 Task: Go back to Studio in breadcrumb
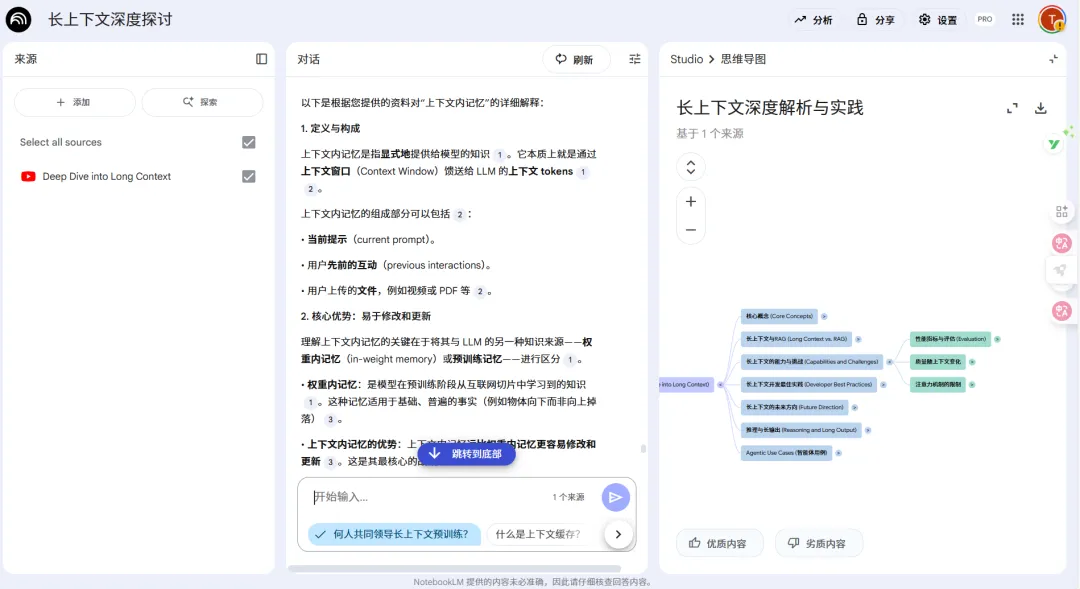tap(686, 59)
